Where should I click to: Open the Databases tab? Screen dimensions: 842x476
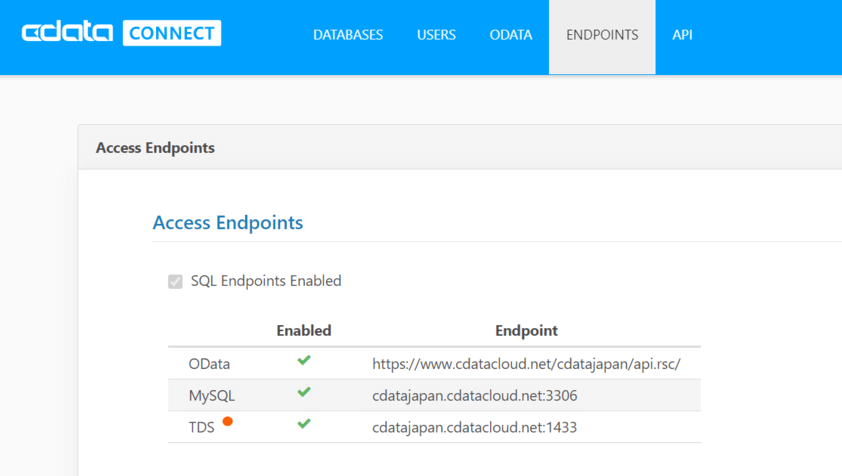click(348, 35)
